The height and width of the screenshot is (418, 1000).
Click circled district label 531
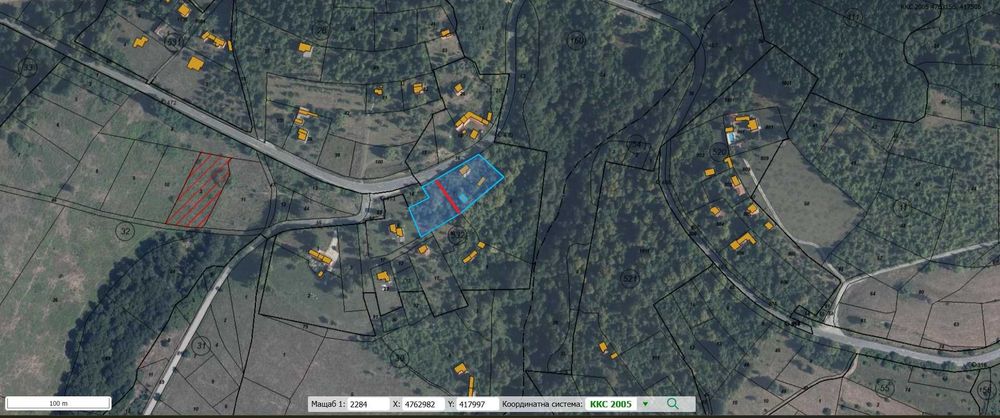[x=172, y=42]
